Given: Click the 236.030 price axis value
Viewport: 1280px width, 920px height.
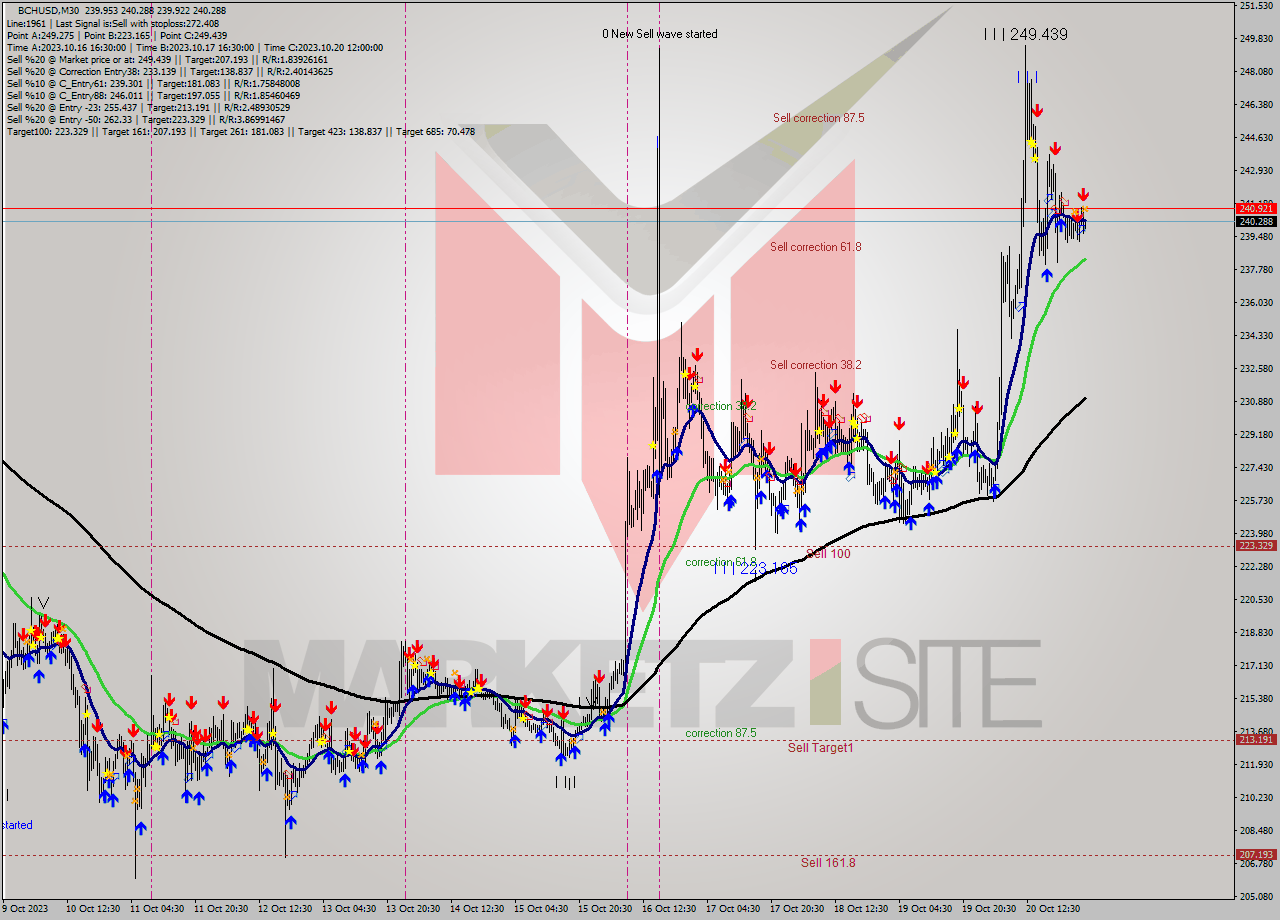Looking at the screenshot, I should click(x=1257, y=303).
